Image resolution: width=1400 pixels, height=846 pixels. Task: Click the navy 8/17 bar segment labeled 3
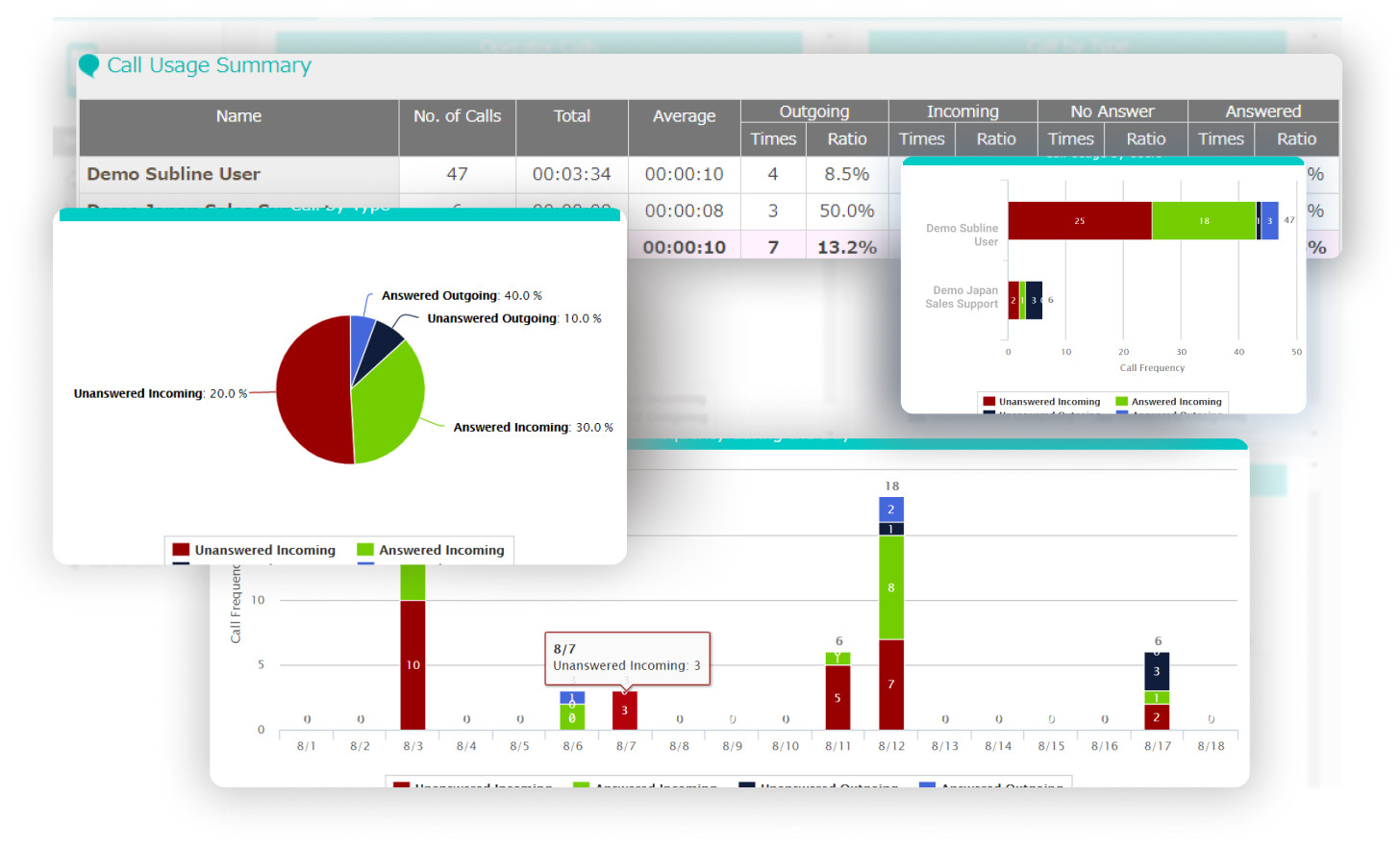[1157, 671]
